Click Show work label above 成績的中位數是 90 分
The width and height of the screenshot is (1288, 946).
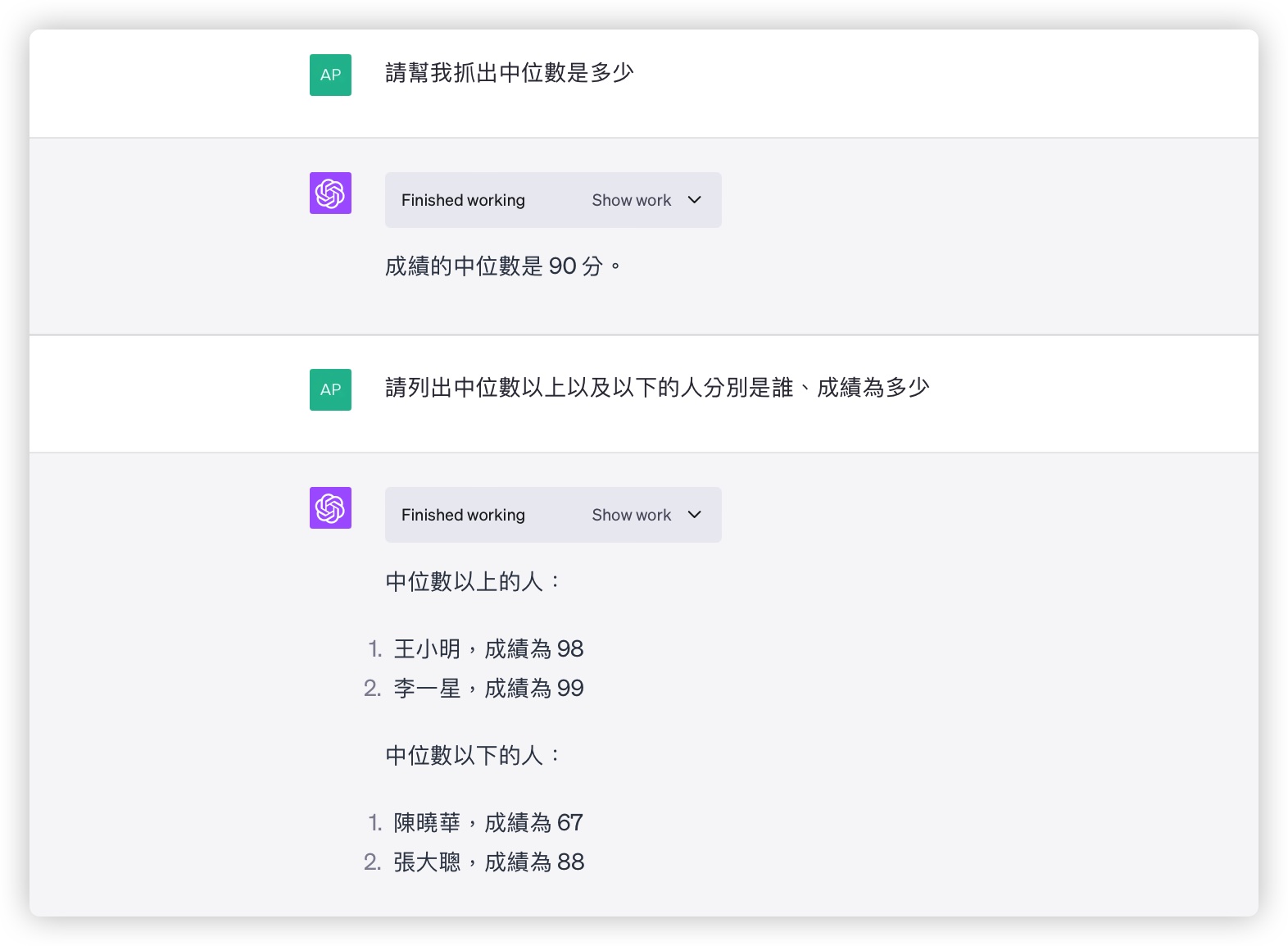pyautogui.click(x=631, y=200)
